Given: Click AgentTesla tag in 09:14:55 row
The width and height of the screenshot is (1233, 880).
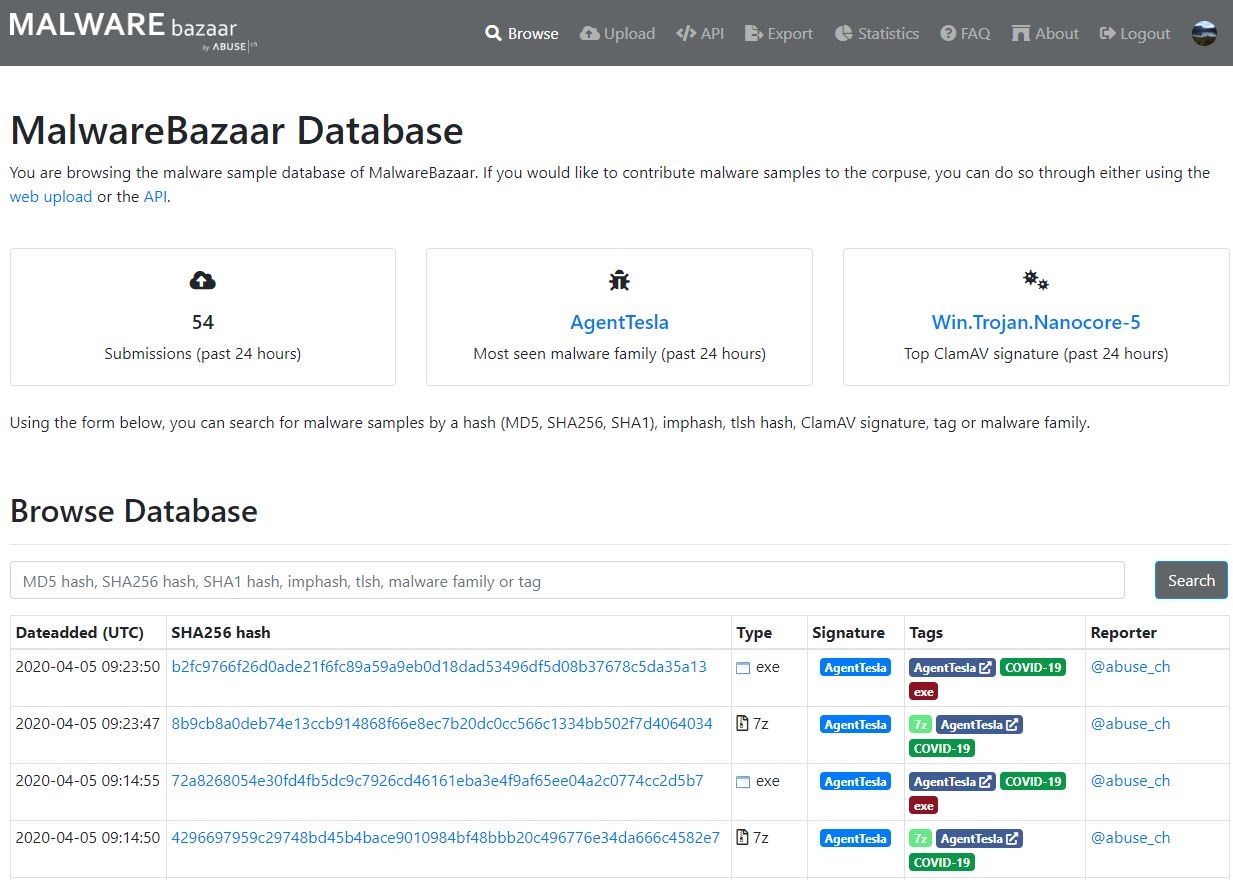Looking at the screenshot, I should (x=952, y=782).
